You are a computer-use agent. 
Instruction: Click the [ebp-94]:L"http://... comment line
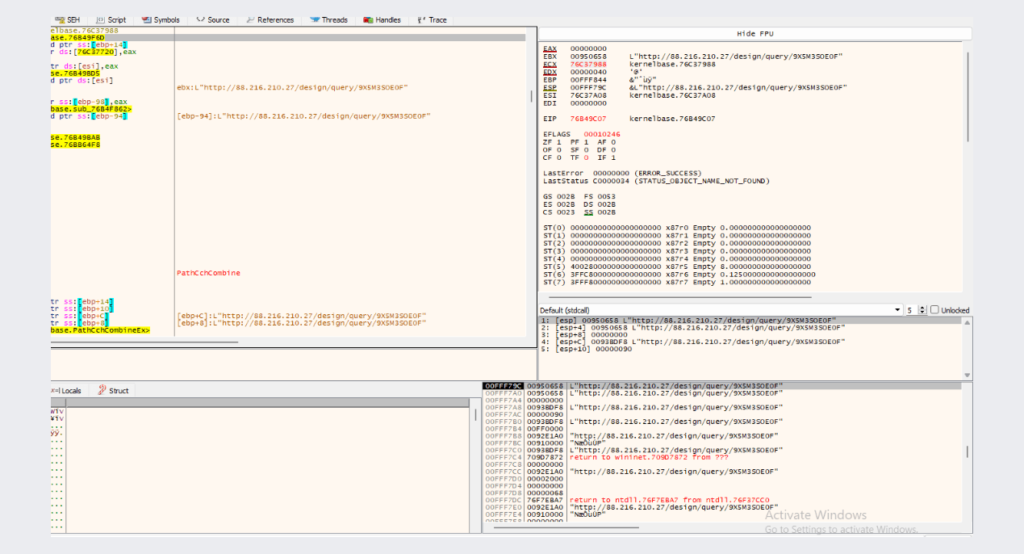pyautogui.click(x=304, y=116)
